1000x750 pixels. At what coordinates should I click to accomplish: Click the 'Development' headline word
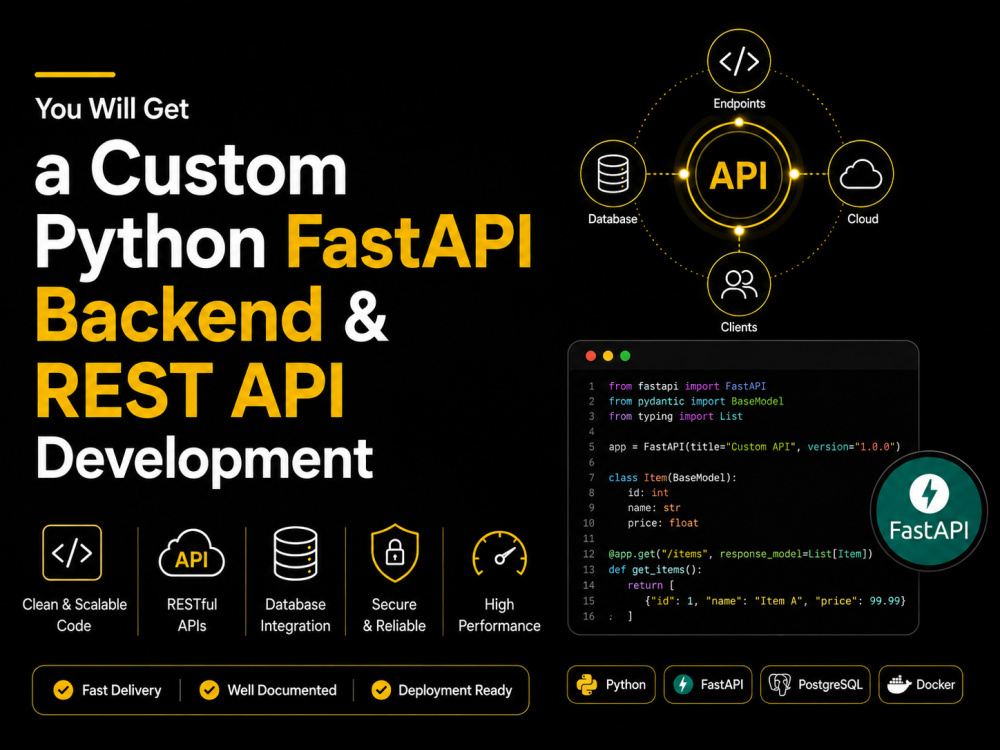pyautogui.click(x=204, y=460)
